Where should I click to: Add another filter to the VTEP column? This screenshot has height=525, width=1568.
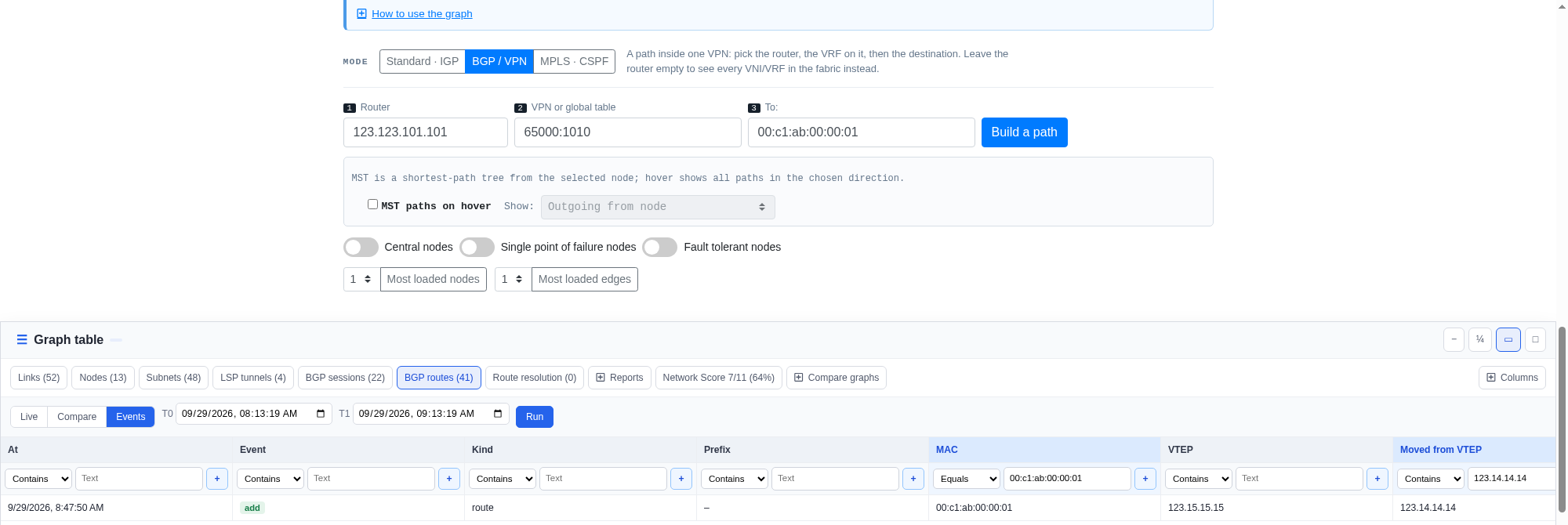[x=1377, y=479]
